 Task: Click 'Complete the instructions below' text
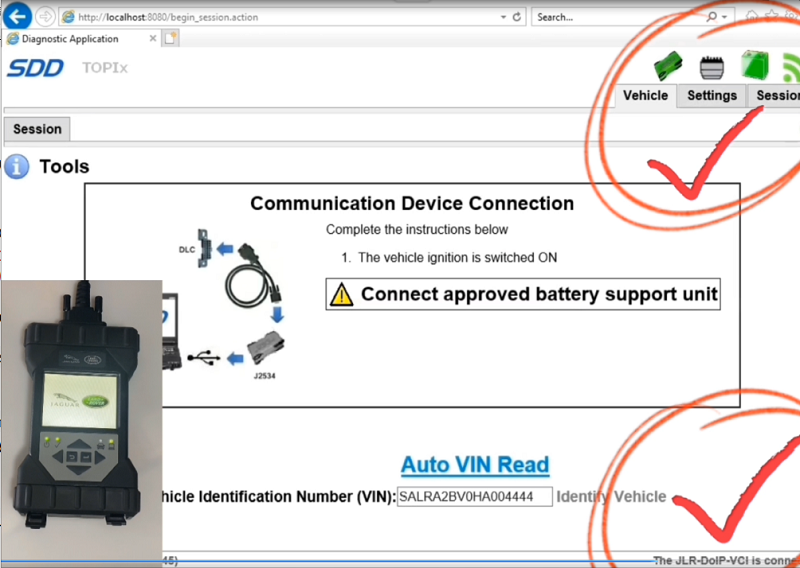(417, 230)
